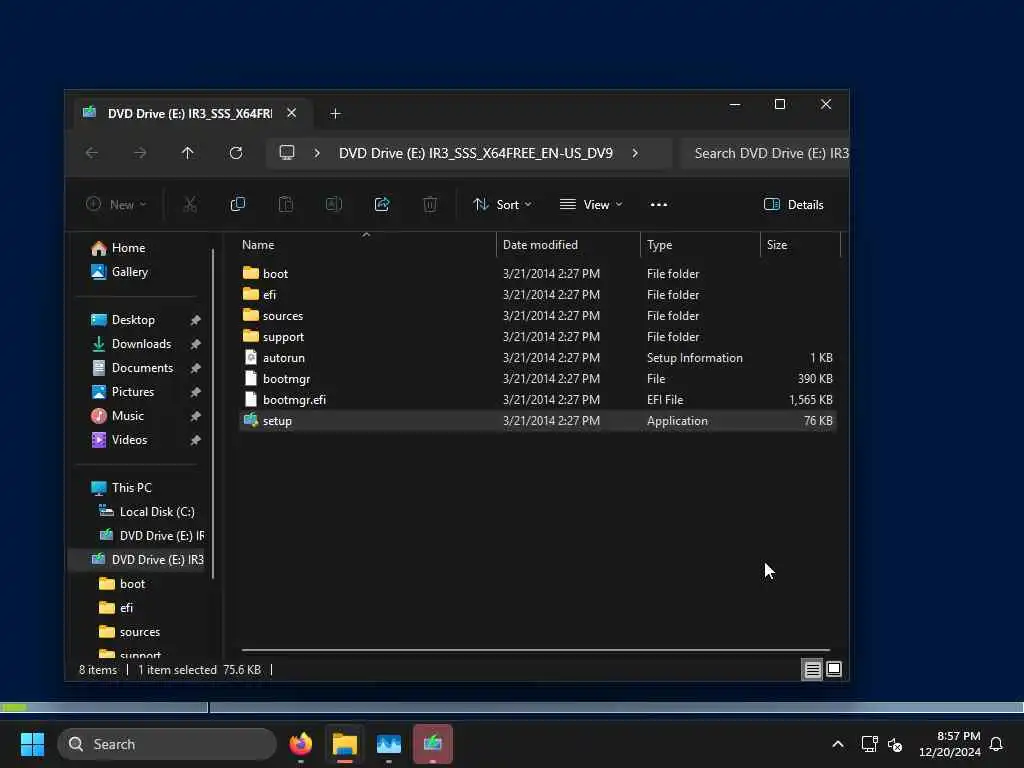Click the file list horizontal scrollbar
The image size is (1024, 768).
point(536,650)
